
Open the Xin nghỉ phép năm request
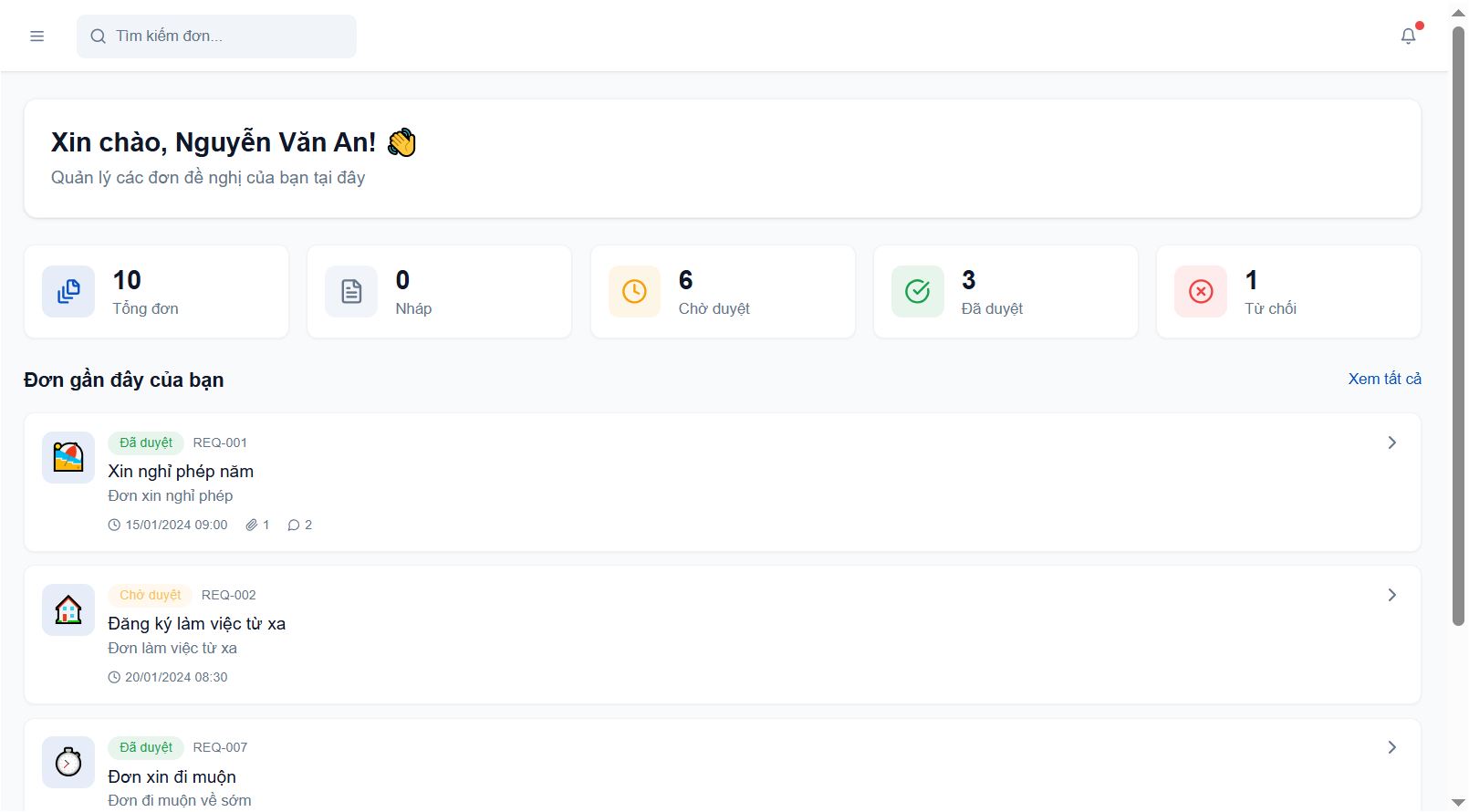(181, 472)
